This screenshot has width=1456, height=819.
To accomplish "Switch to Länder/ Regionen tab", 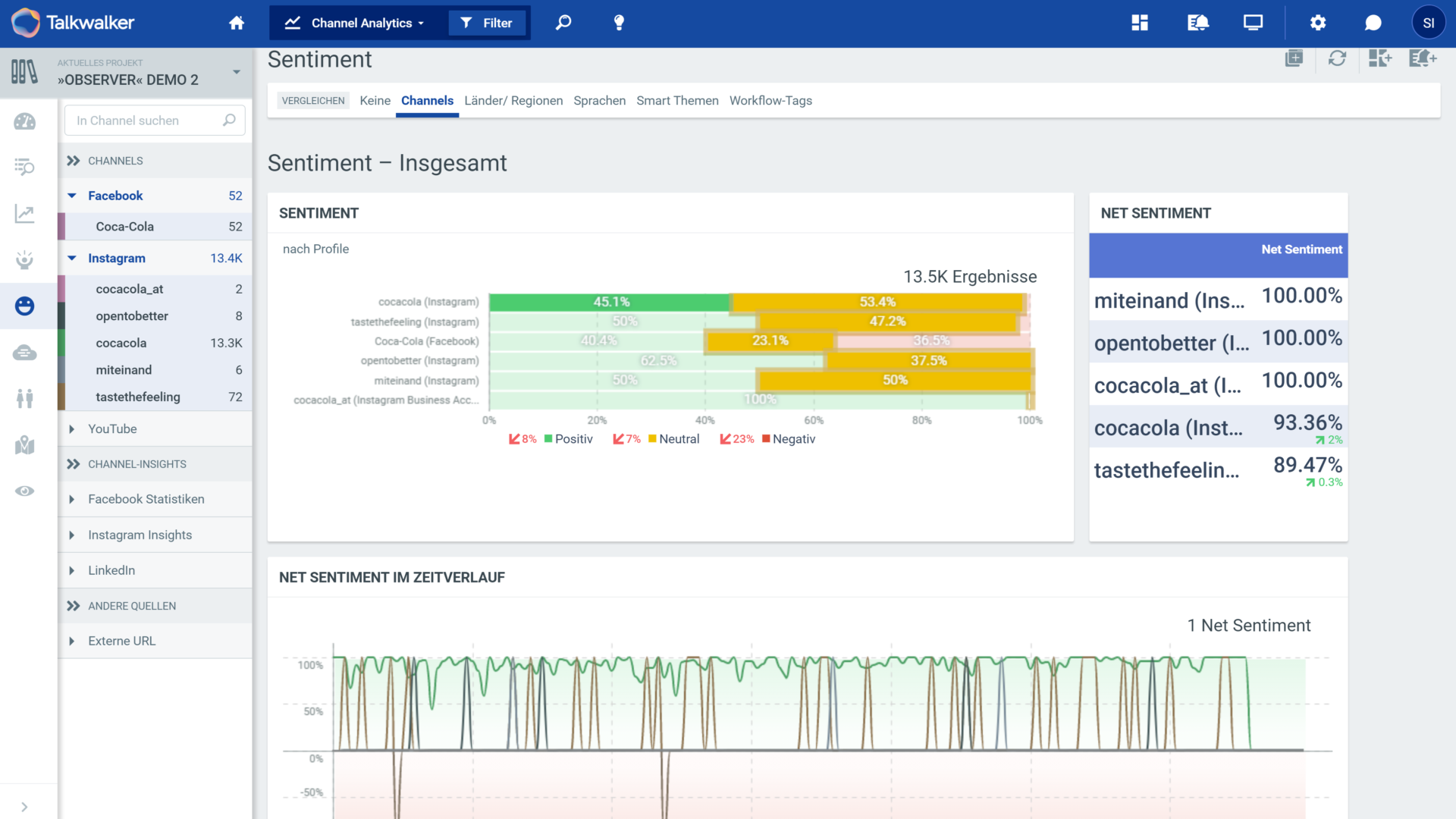I will pos(513,100).
